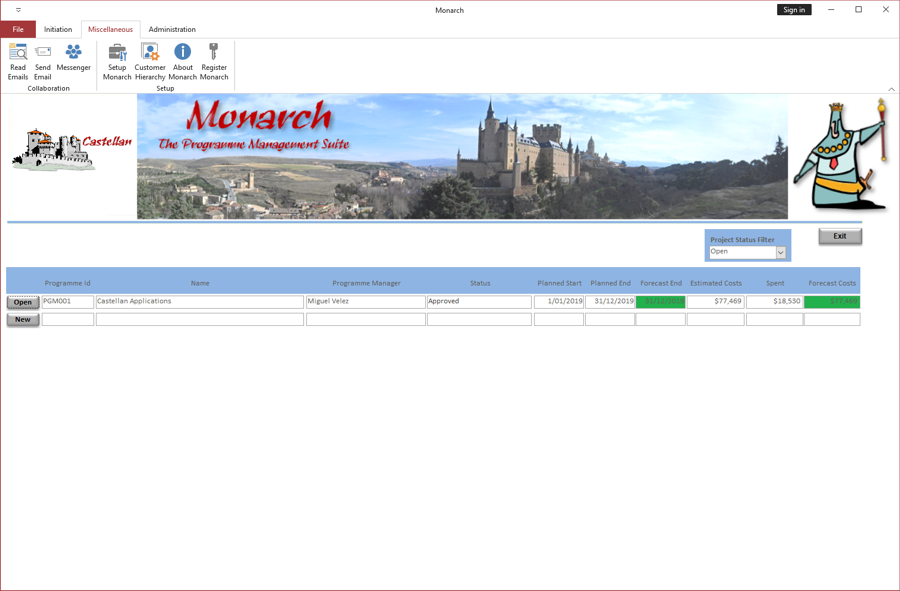This screenshot has height=591, width=900.
Task: Click the Exit button
Action: [x=840, y=236]
